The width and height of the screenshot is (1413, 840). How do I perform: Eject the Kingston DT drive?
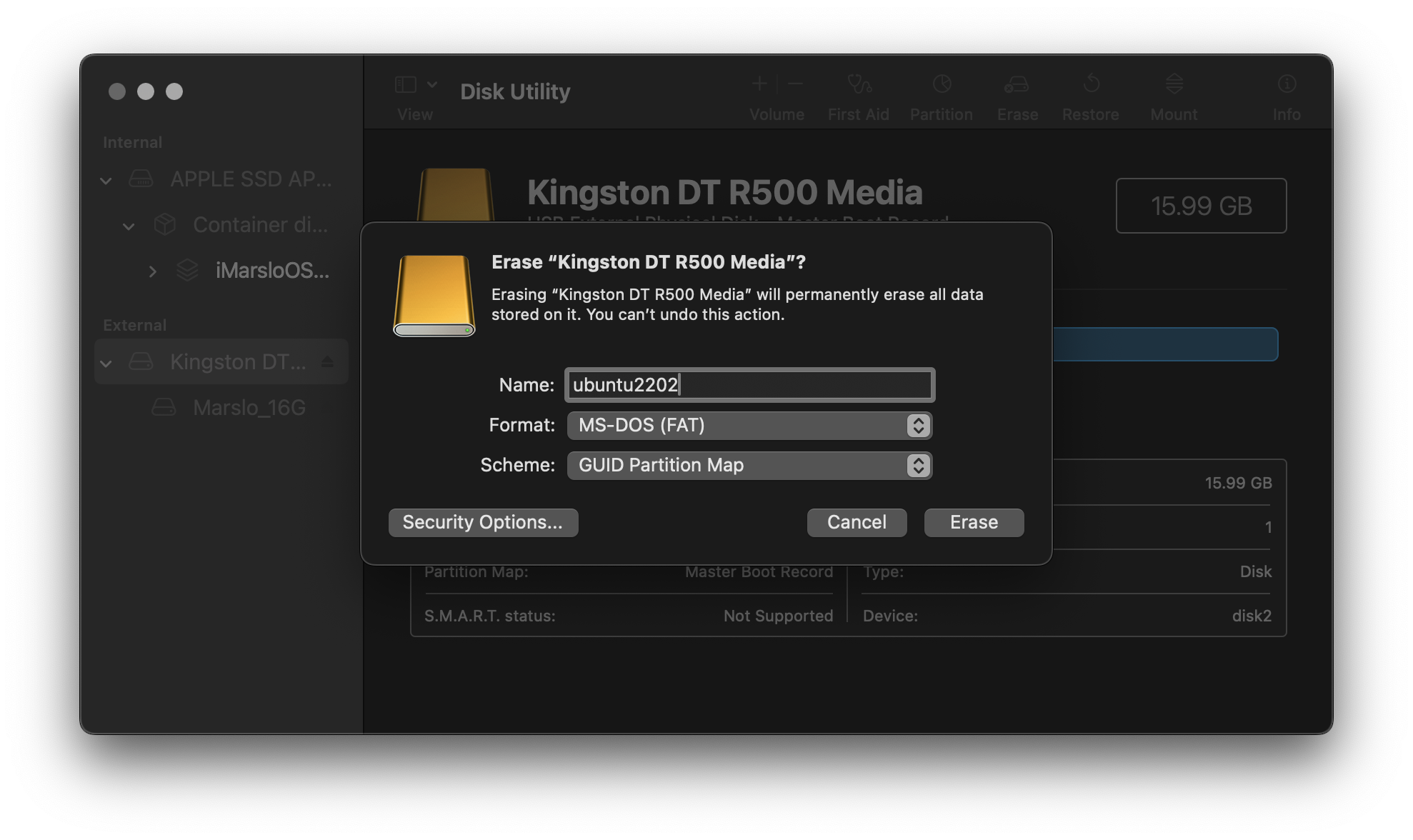tap(327, 361)
